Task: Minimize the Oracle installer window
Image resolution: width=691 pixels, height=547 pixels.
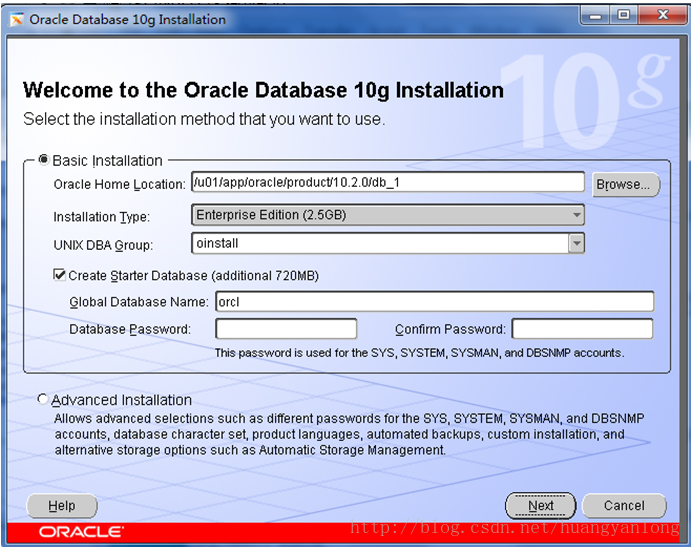Action: click(595, 16)
